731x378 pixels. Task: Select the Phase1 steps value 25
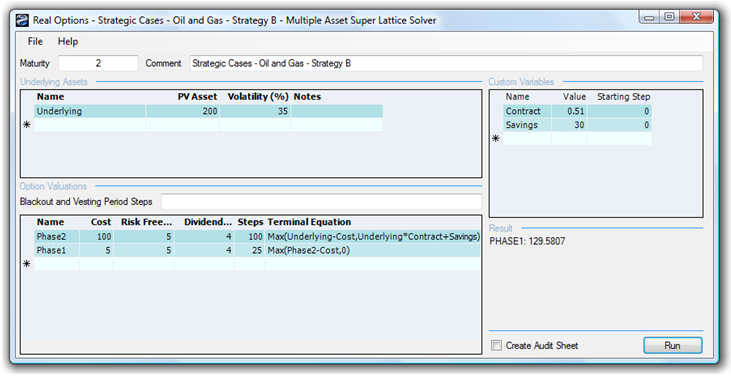click(x=249, y=250)
